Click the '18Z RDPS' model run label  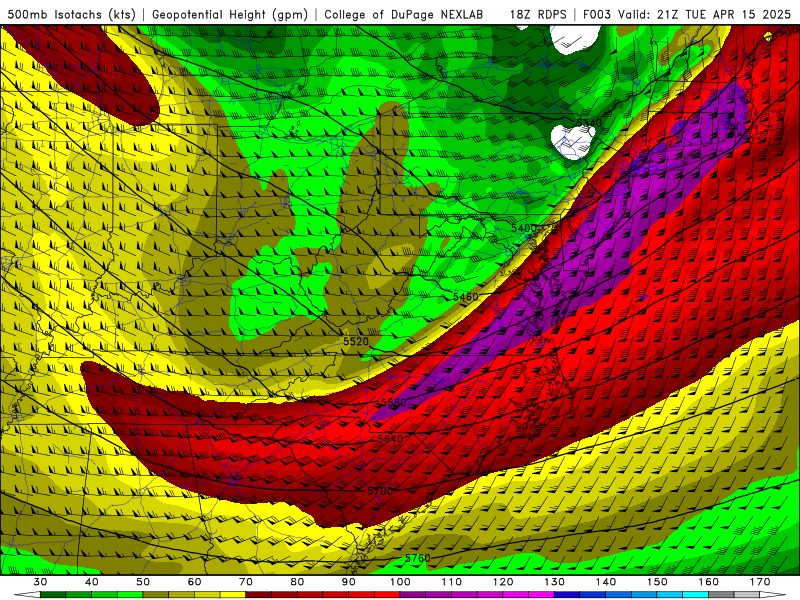(538, 14)
